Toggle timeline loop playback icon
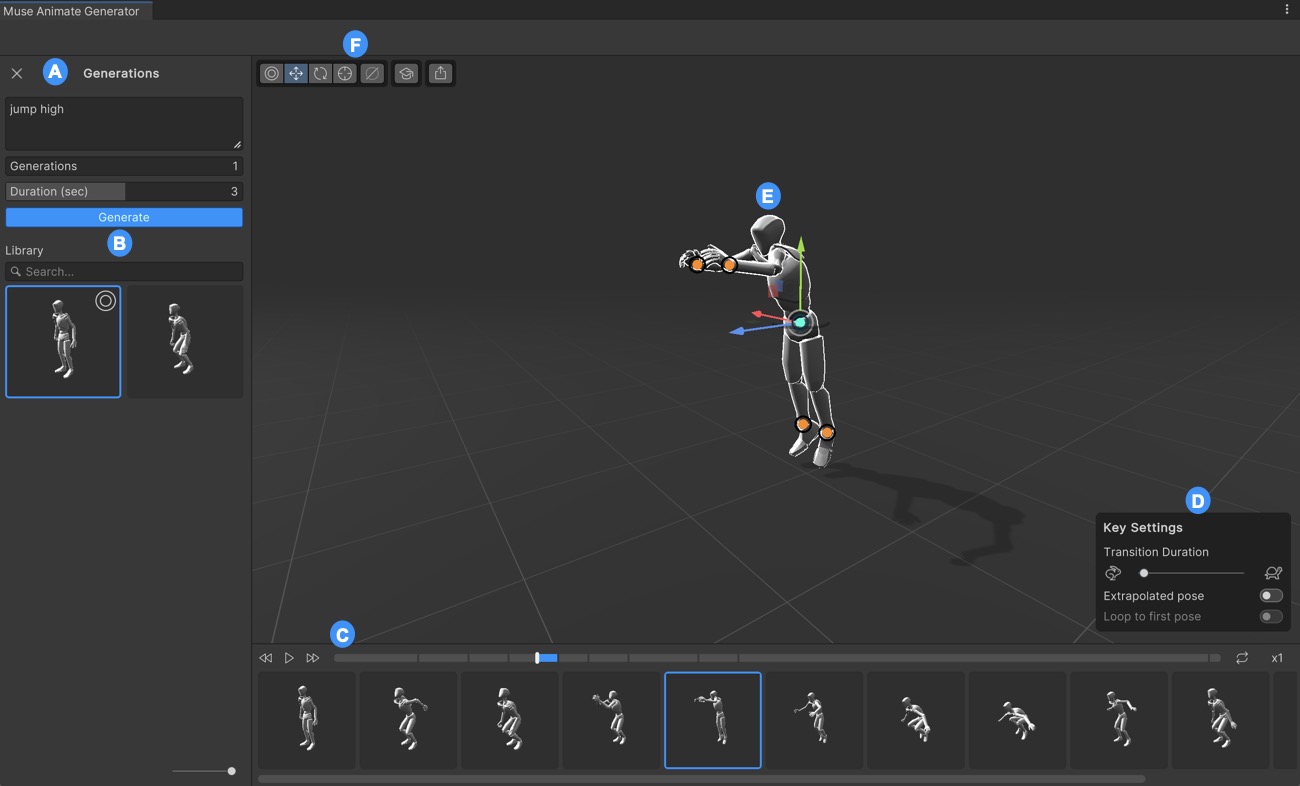 tap(1242, 658)
